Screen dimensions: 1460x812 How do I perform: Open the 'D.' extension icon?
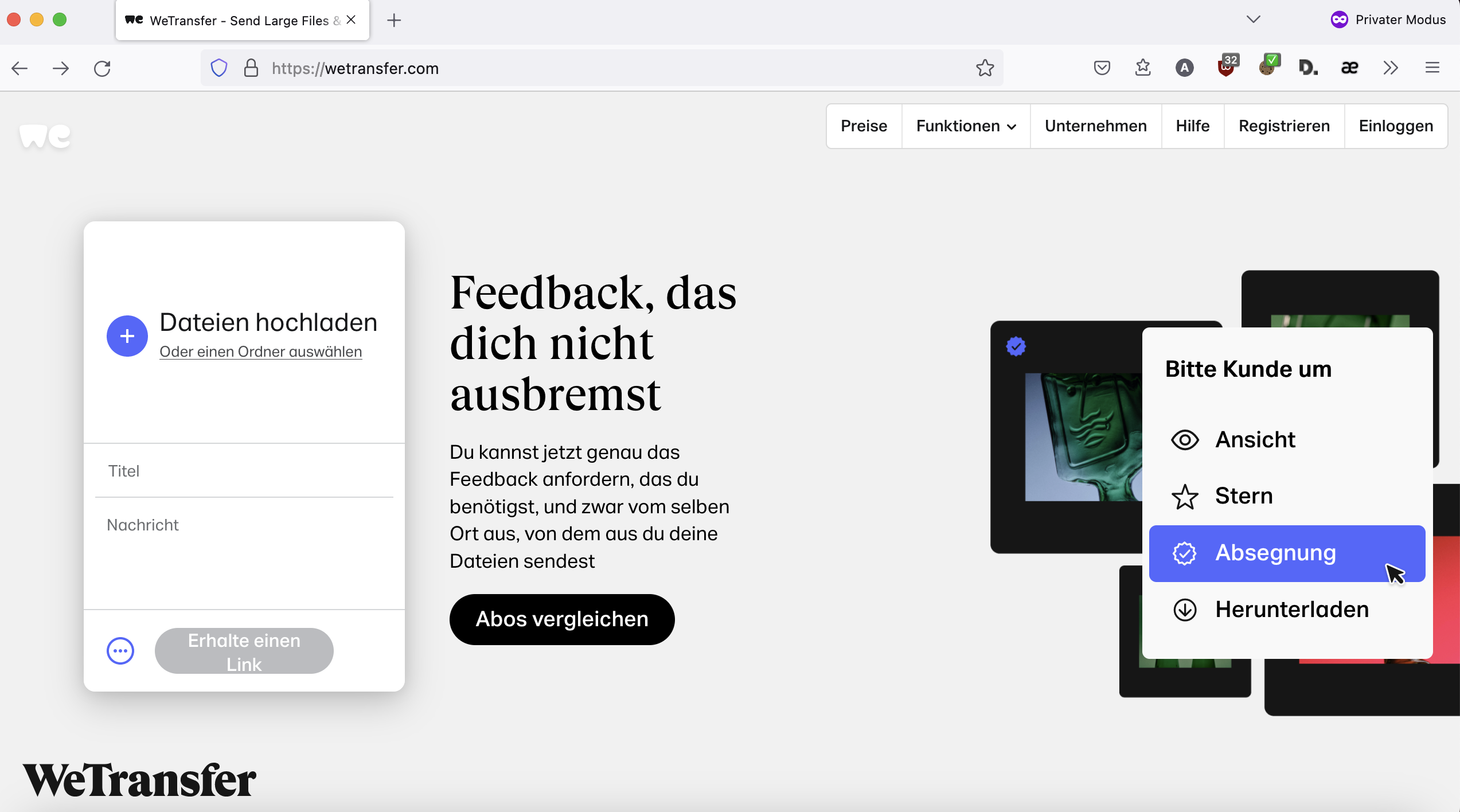[1308, 68]
